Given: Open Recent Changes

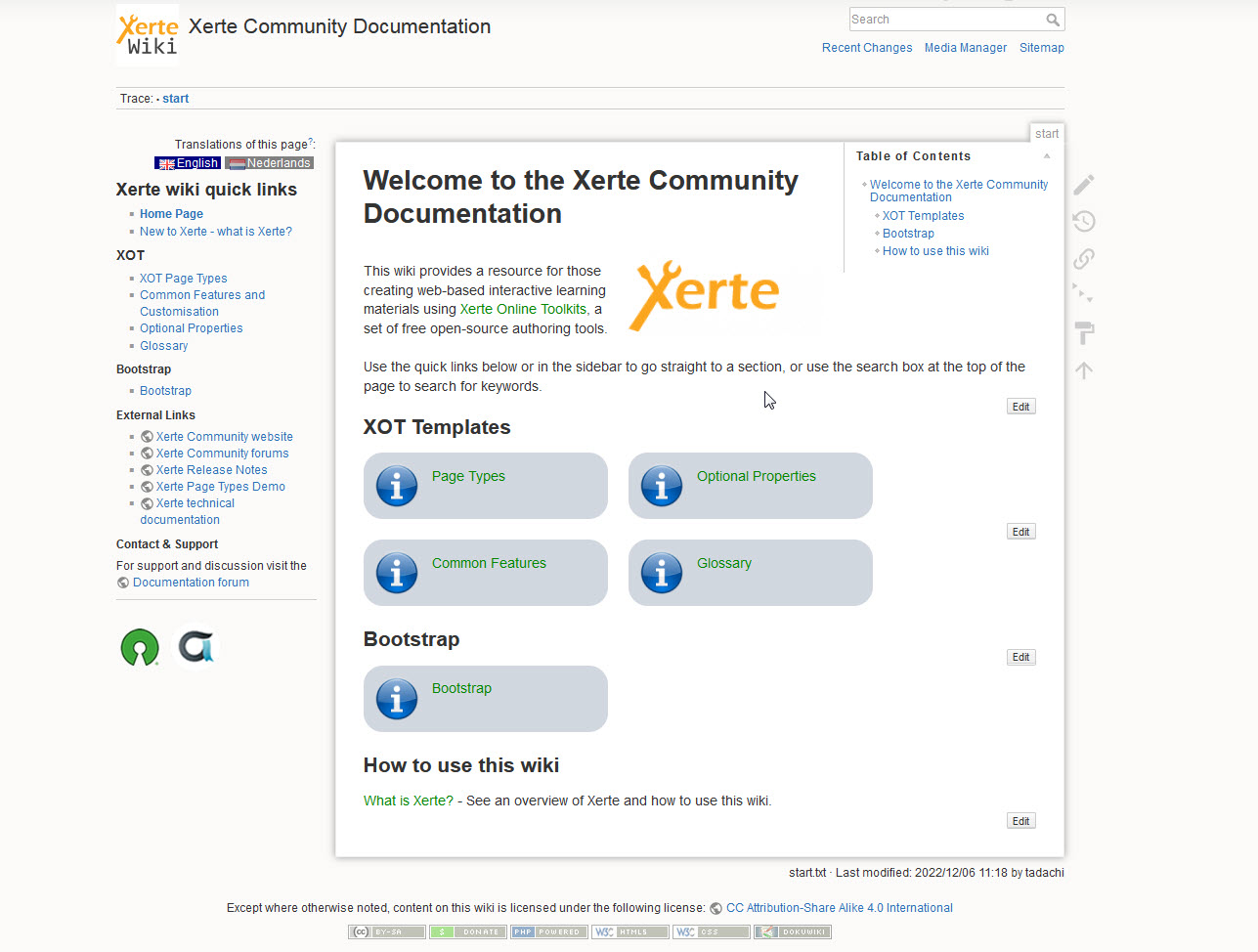Looking at the screenshot, I should point(867,48).
